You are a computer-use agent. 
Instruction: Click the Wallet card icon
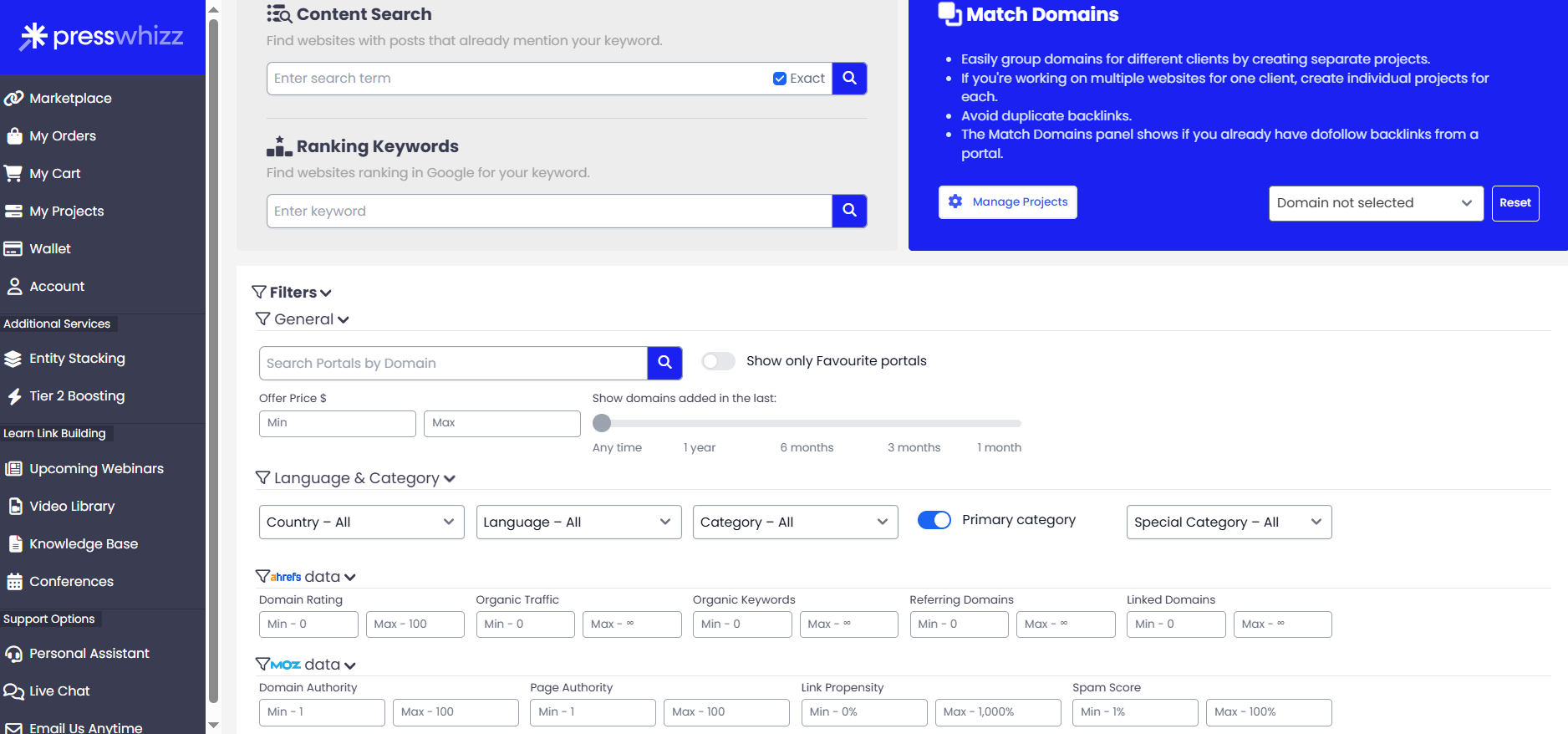[x=13, y=248]
